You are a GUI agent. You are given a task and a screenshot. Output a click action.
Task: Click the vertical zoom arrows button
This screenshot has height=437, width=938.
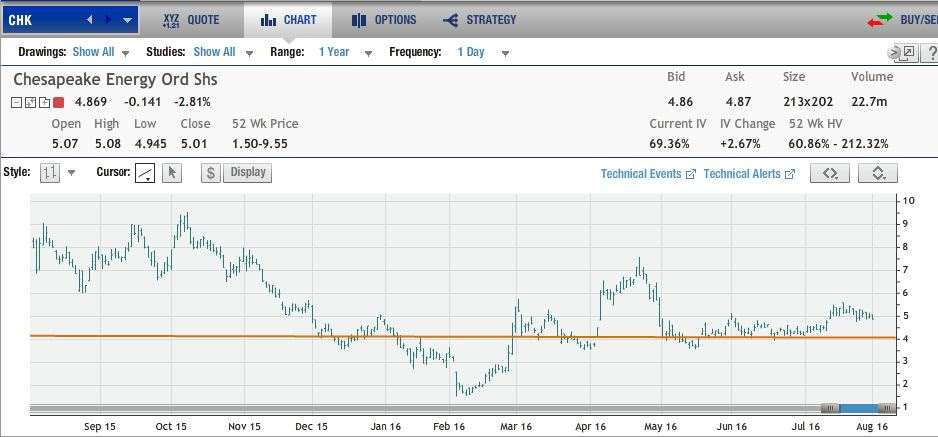coord(878,173)
